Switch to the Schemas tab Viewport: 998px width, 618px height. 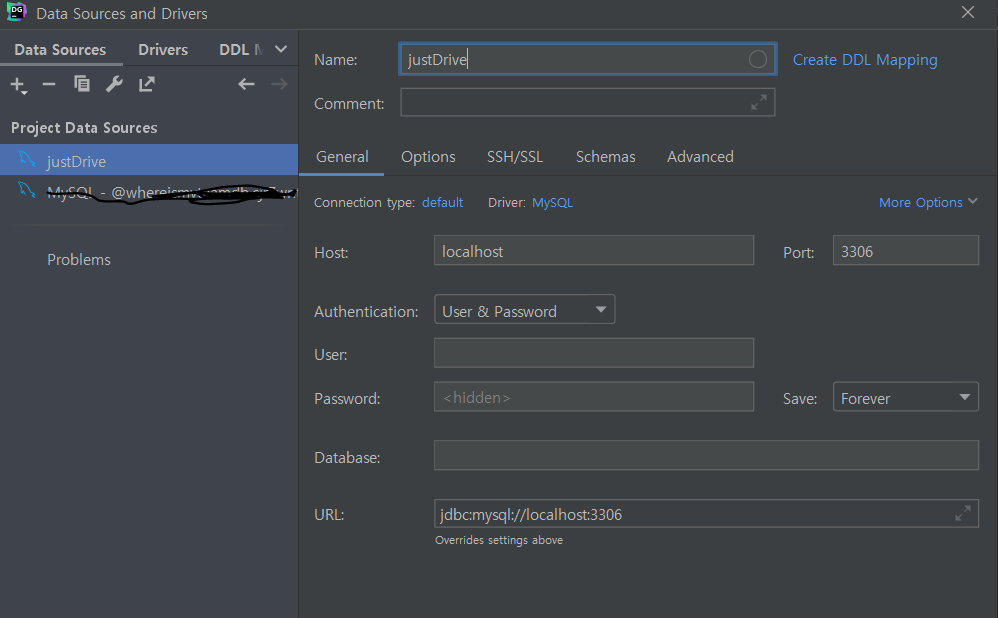605,157
